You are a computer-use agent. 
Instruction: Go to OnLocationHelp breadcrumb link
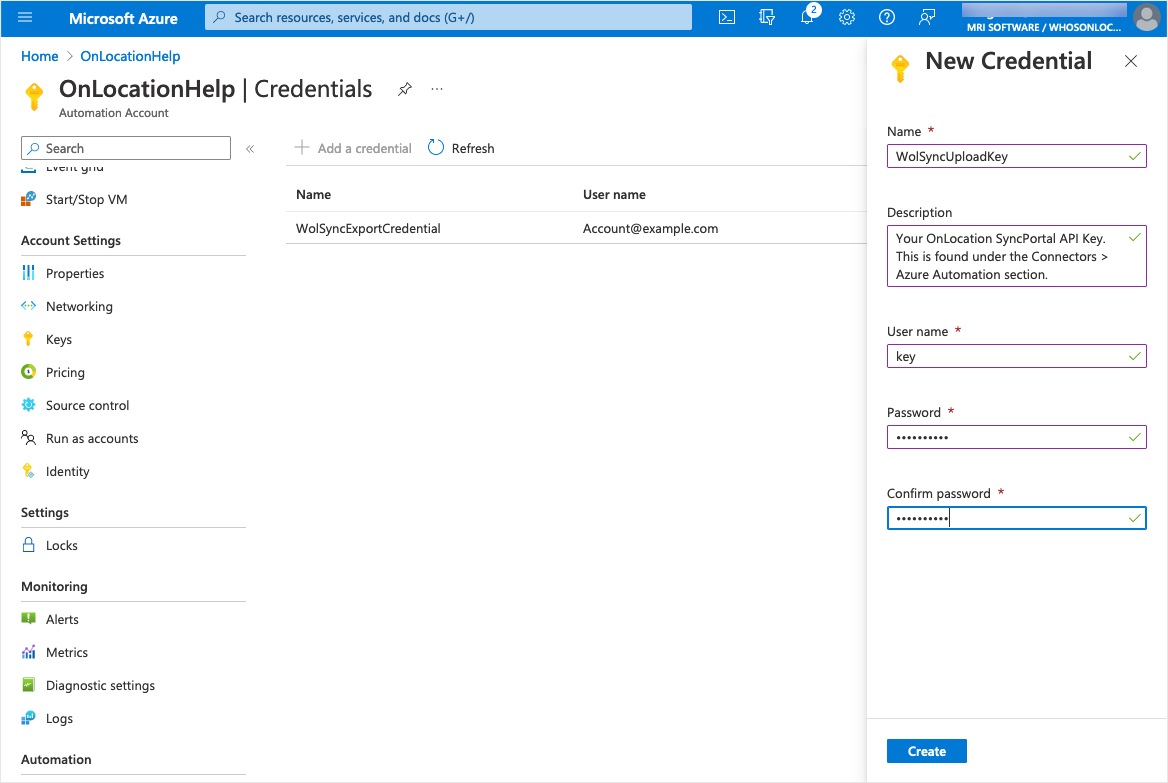(x=130, y=57)
